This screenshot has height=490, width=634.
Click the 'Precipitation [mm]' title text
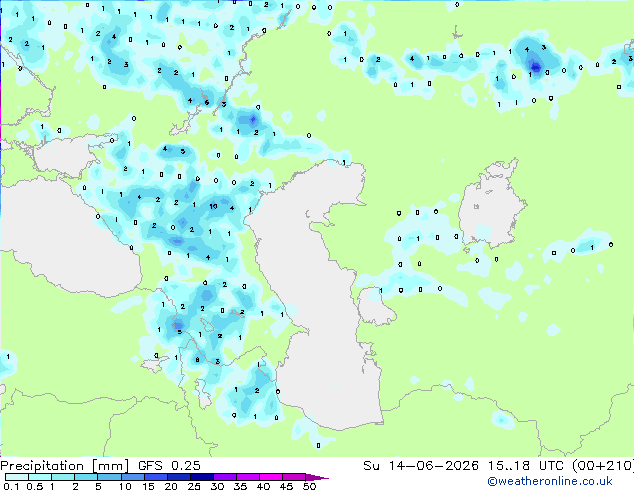pyautogui.click(x=65, y=466)
